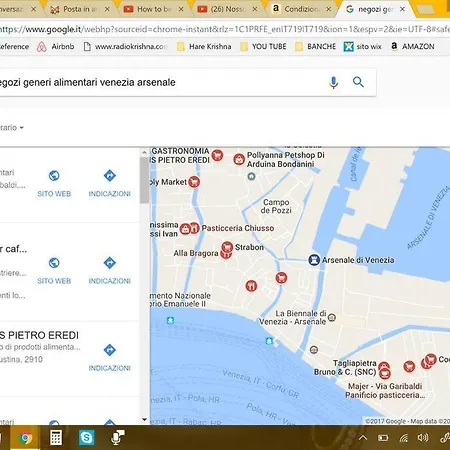Open the sito wix bookmark
The image size is (450, 450).
[x=362, y=46]
